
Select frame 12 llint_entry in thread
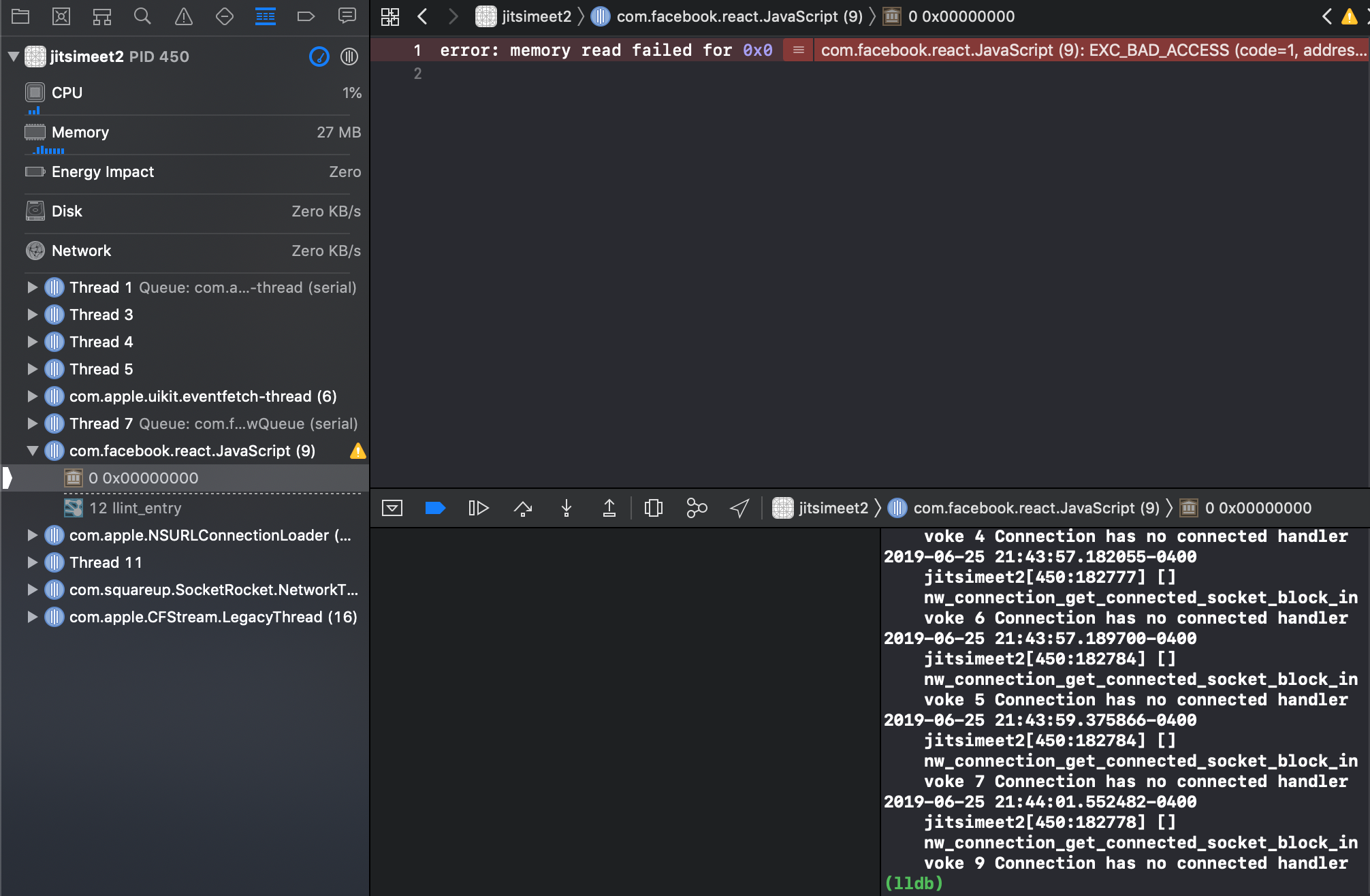(x=135, y=508)
